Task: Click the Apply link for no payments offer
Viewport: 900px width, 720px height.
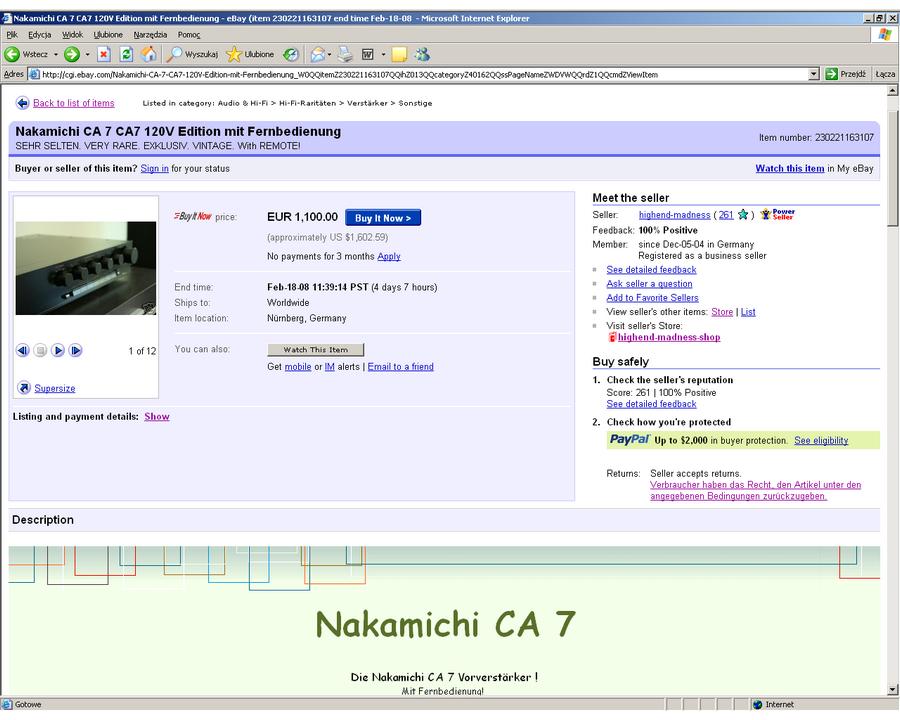Action: (389, 256)
